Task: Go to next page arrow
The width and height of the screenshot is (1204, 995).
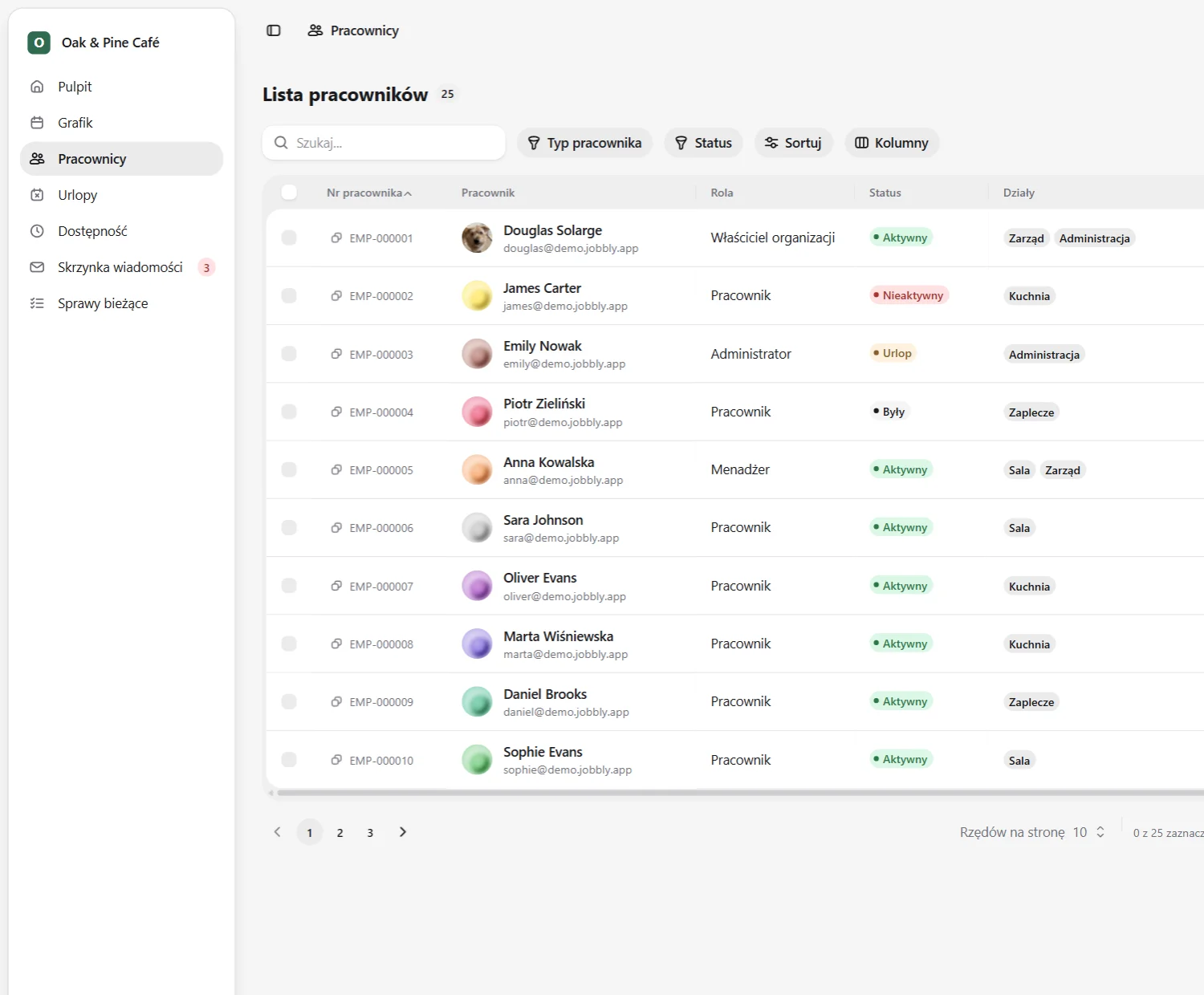Action: click(403, 832)
